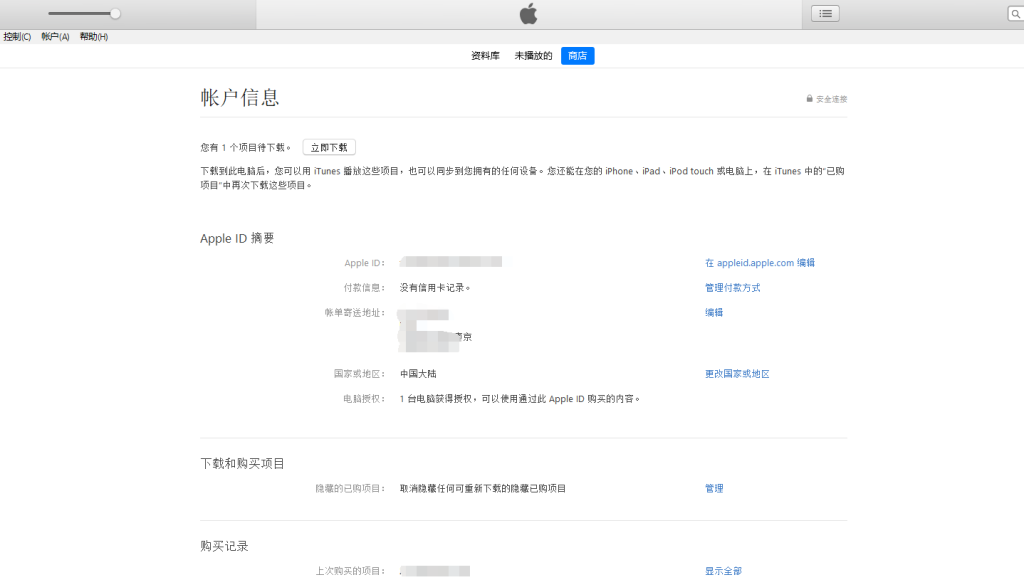Click the 显示全部 link
This screenshot has width=1024, height=580.
723,571
